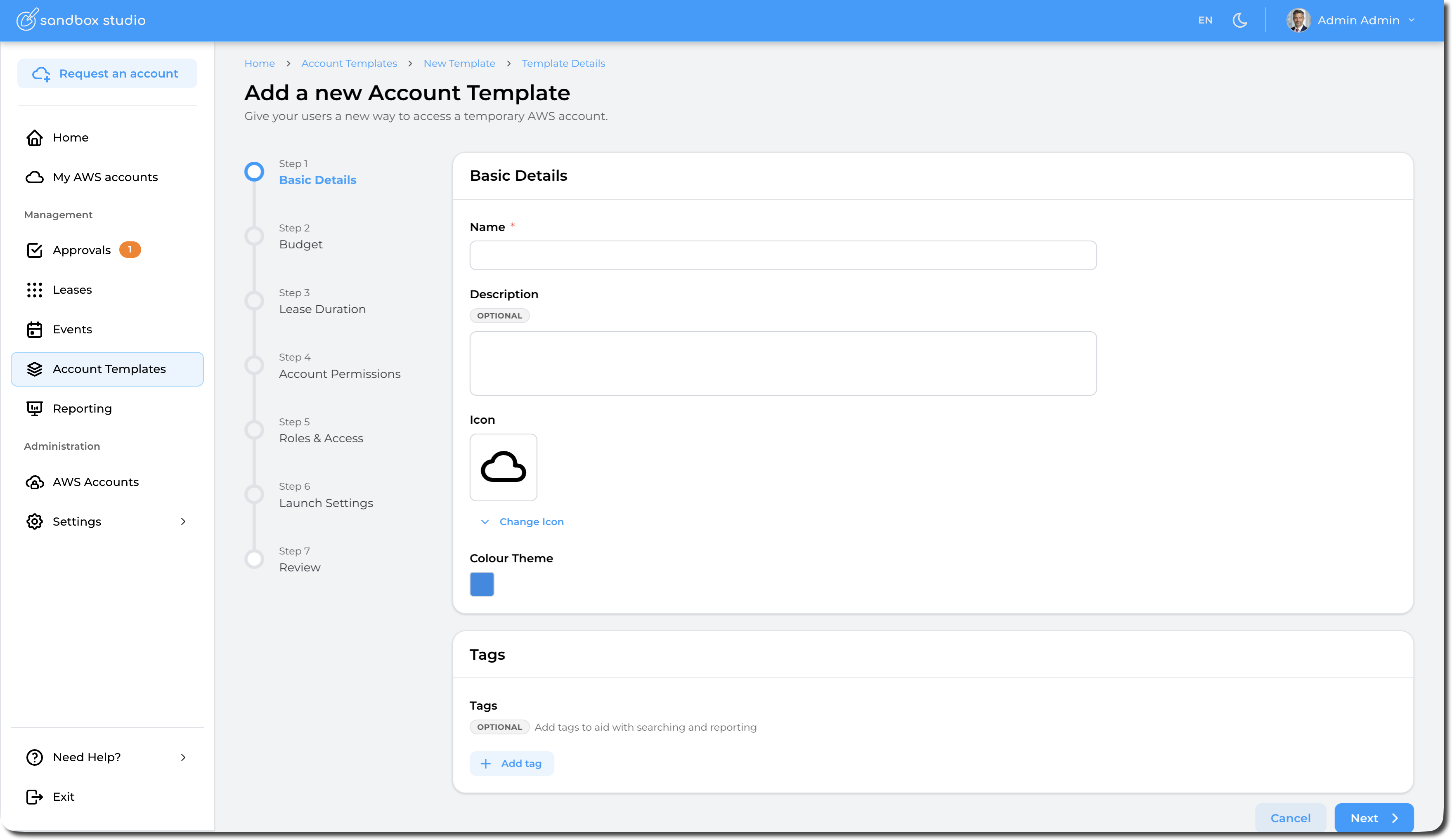Viewport: 1452px width, 840px height.
Task: Open Events calendar icon
Action: (35, 330)
